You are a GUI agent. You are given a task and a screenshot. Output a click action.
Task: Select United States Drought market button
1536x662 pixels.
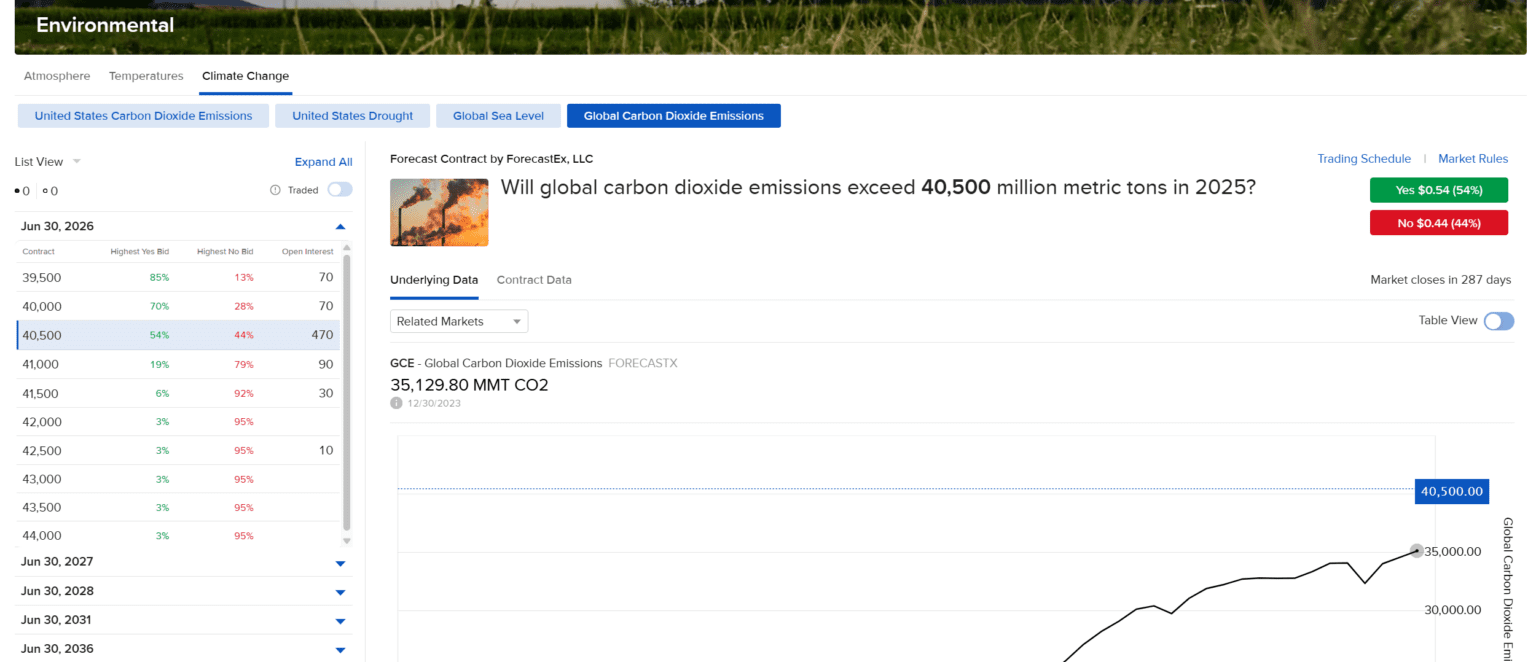(352, 116)
